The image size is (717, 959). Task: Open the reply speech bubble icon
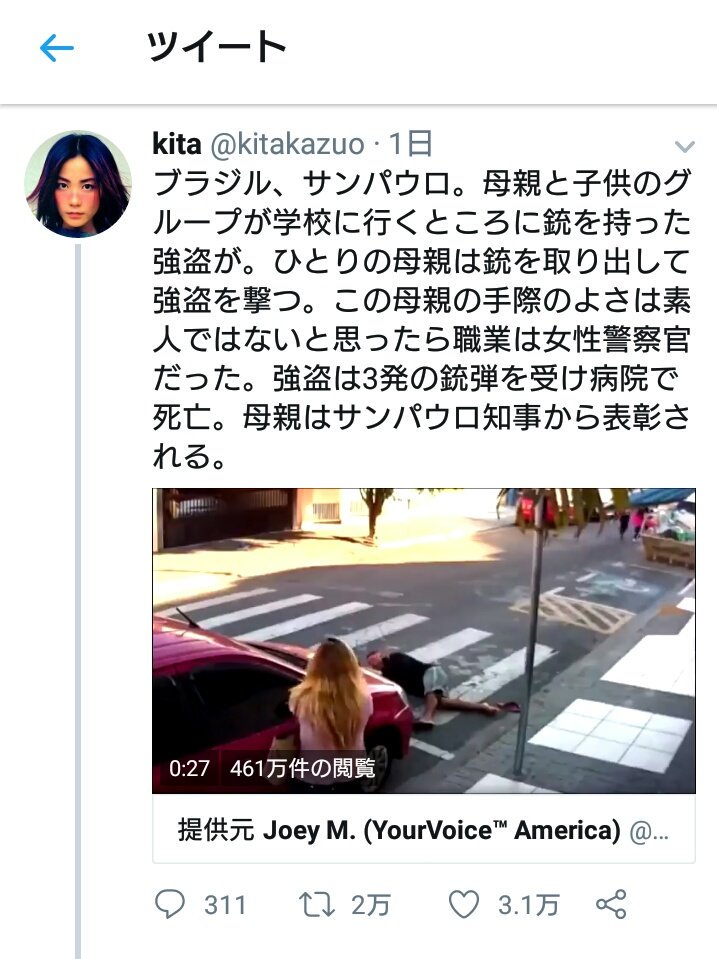pyautogui.click(x=169, y=904)
